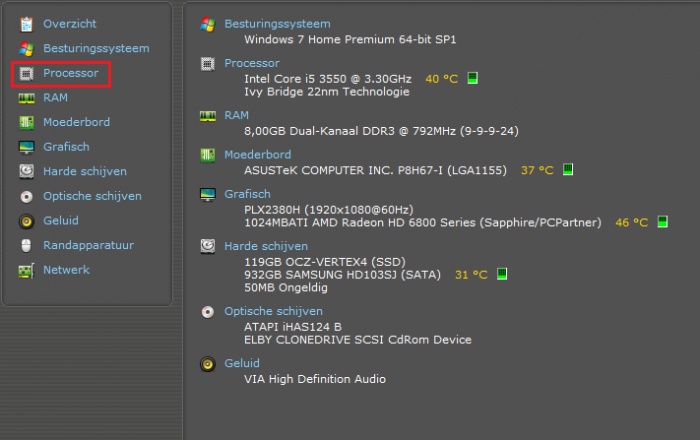Open Grafisch in the sidebar
Image resolution: width=700 pixels, height=440 pixels.
pos(66,146)
